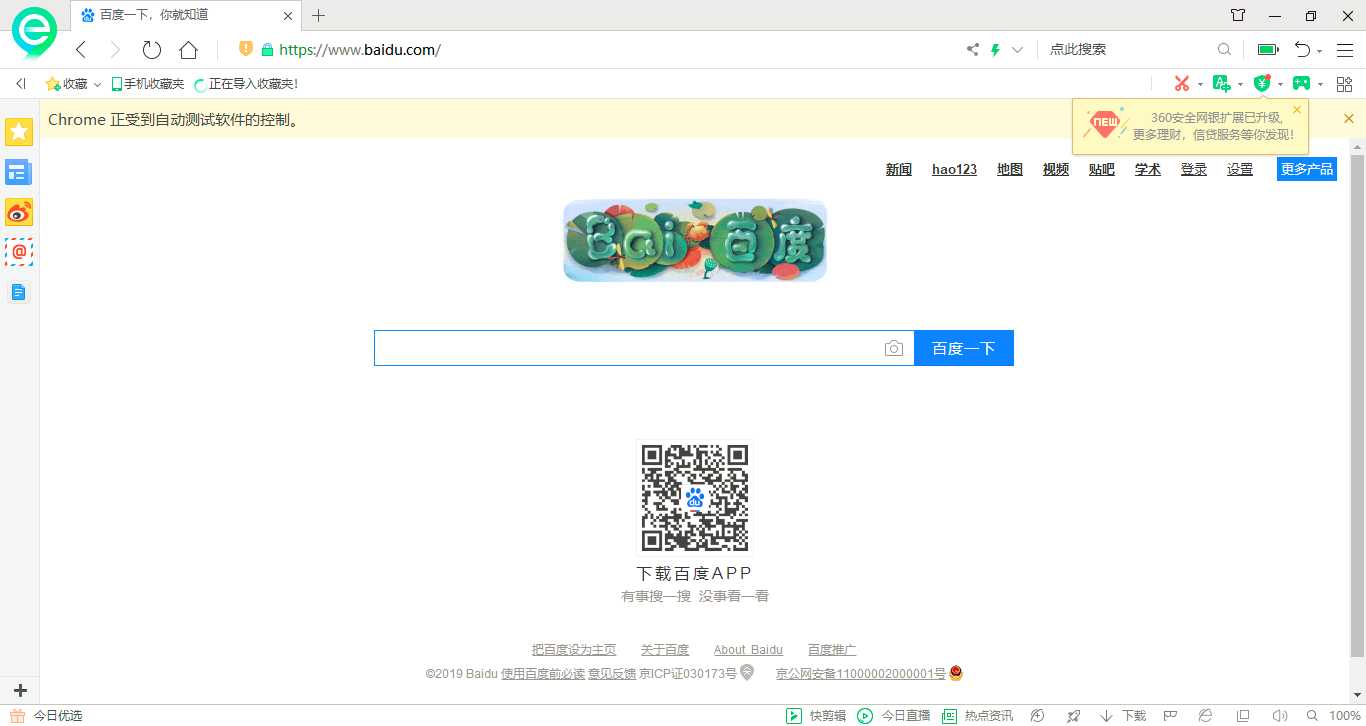
Task: Open the scissors tool dropdown arrow
Action: tap(1200, 85)
